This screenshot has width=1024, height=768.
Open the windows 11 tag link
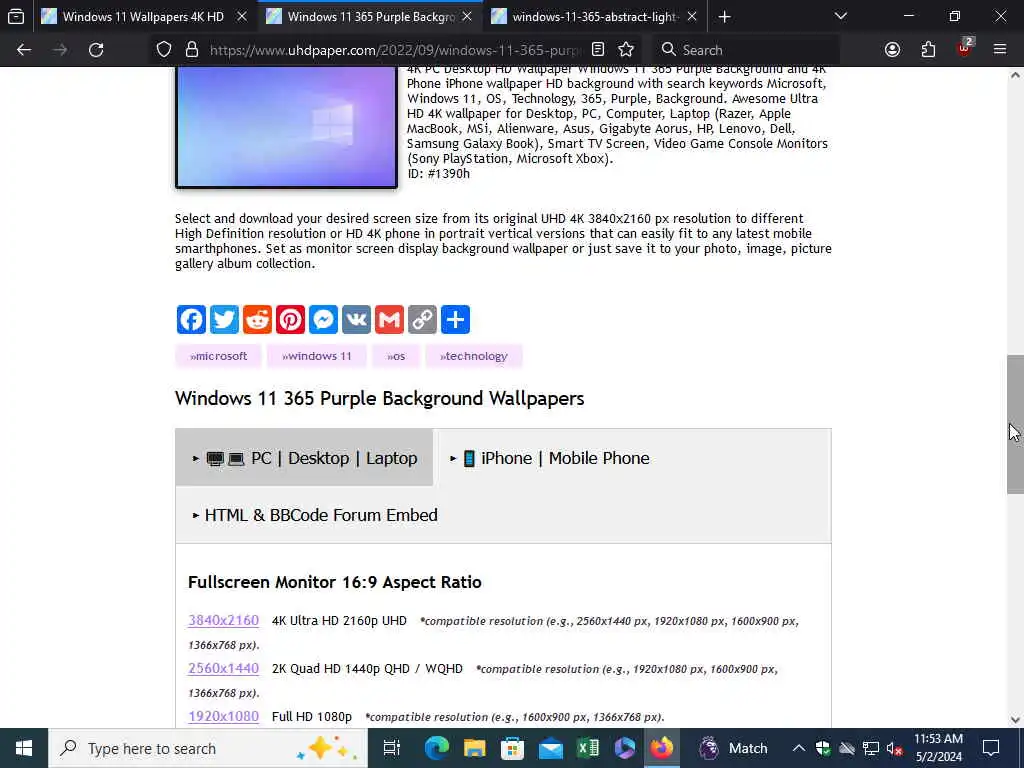pyautogui.click(x=317, y=356)
